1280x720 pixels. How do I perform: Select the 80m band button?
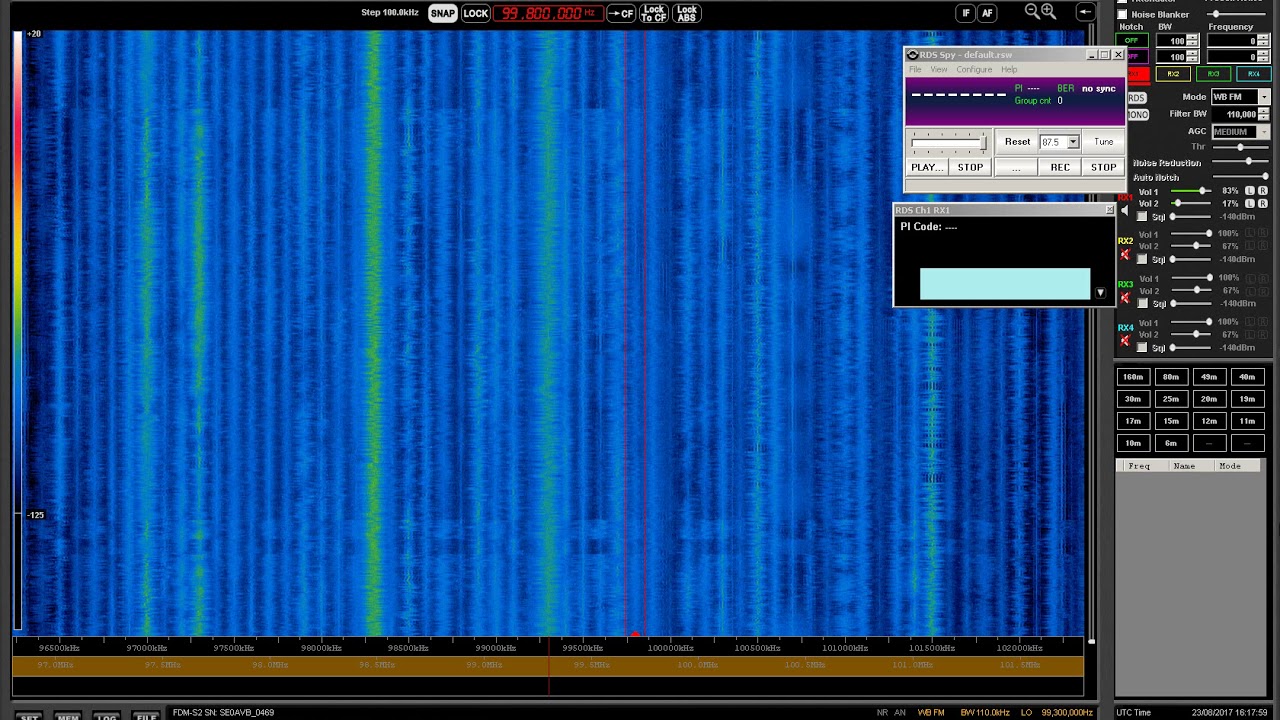click(1171, 377)
